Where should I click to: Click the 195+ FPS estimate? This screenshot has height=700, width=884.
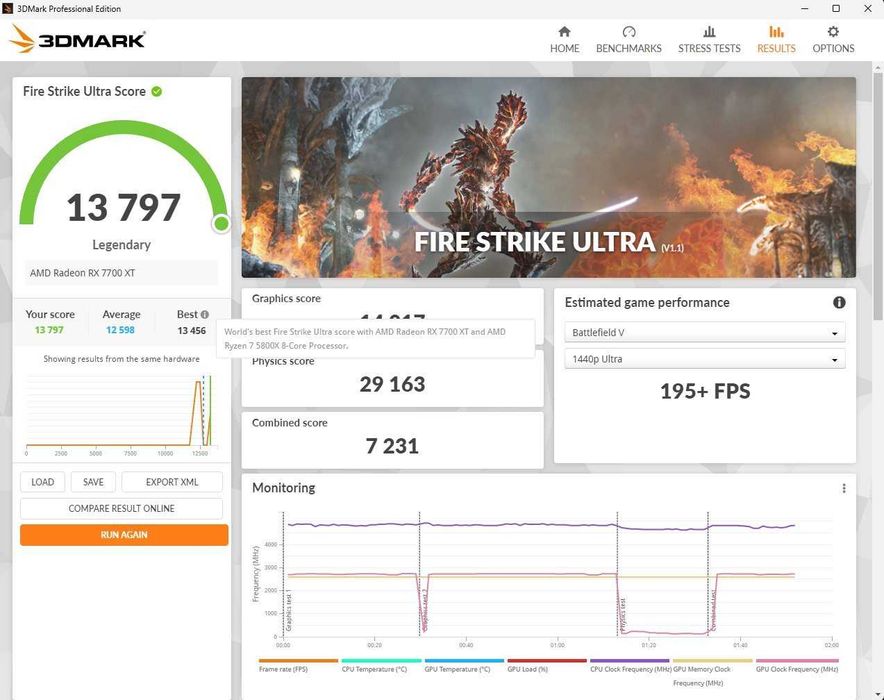click(x=705, y=391)
